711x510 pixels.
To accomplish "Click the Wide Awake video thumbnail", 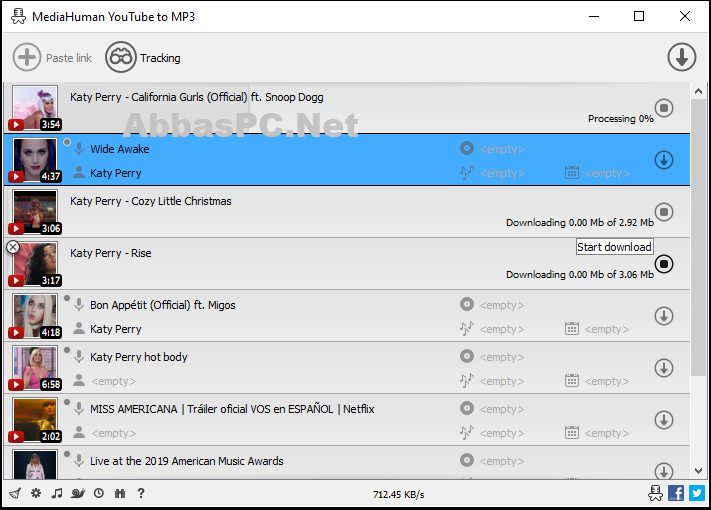I will (35, 160).
